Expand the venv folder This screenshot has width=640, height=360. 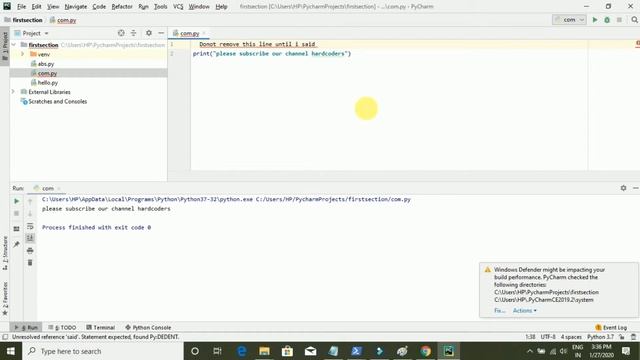22,54
